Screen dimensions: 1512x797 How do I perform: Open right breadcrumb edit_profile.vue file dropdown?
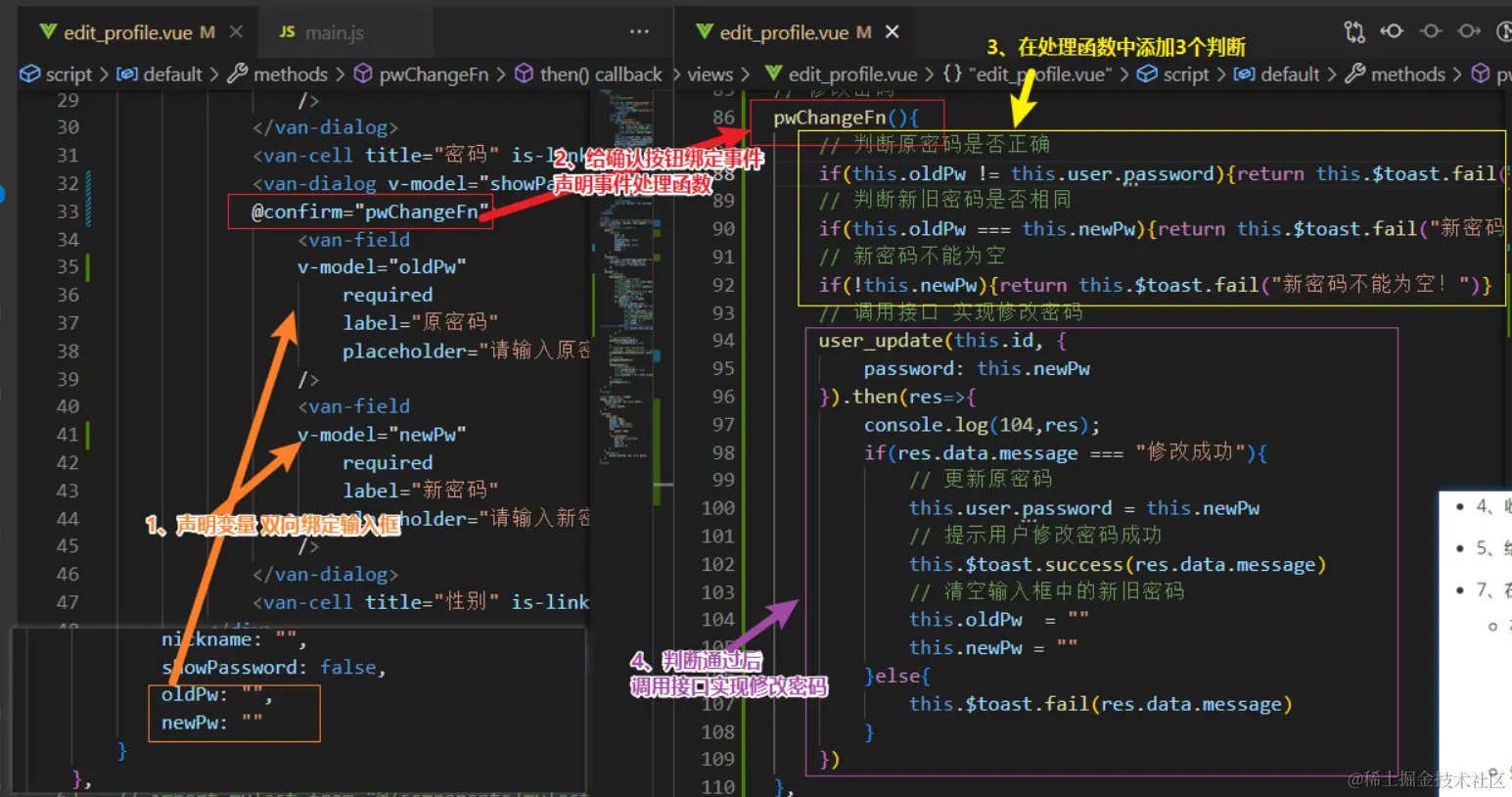[x=842, y=74]
